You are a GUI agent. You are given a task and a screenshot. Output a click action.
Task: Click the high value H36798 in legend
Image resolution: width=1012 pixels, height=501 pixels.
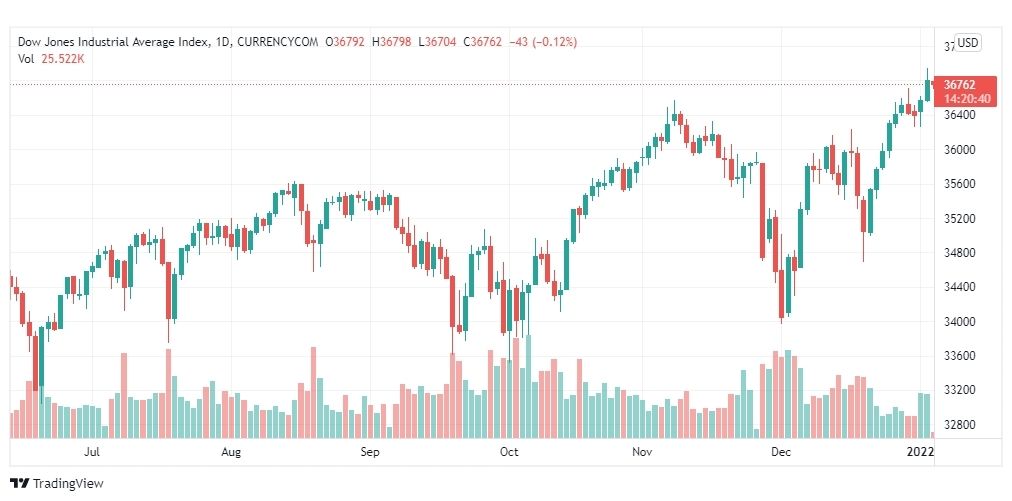click(391, 42)
